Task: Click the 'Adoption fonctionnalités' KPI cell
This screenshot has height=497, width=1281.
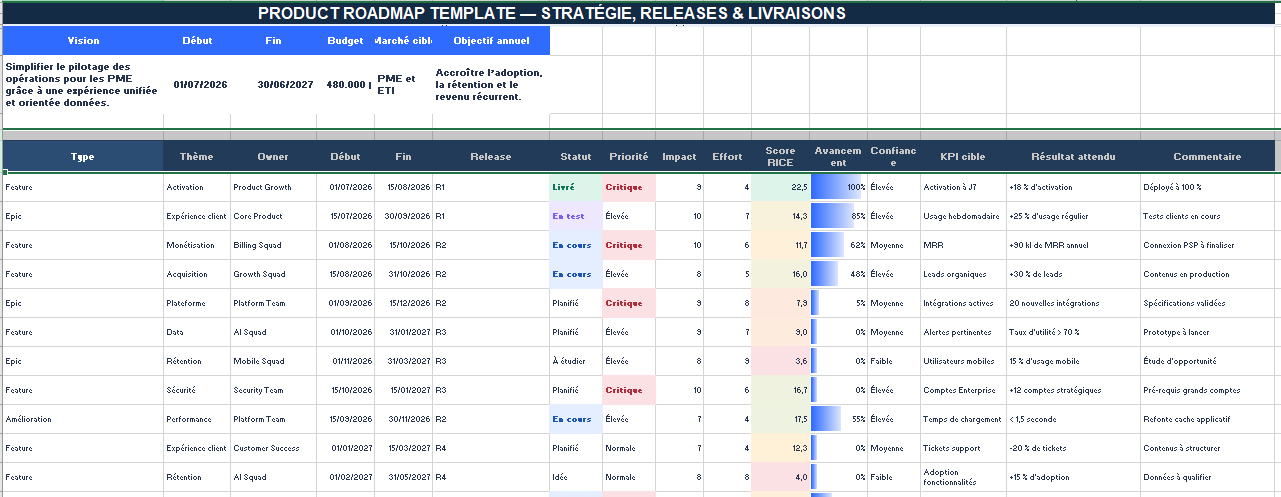Action: [963, 477]
